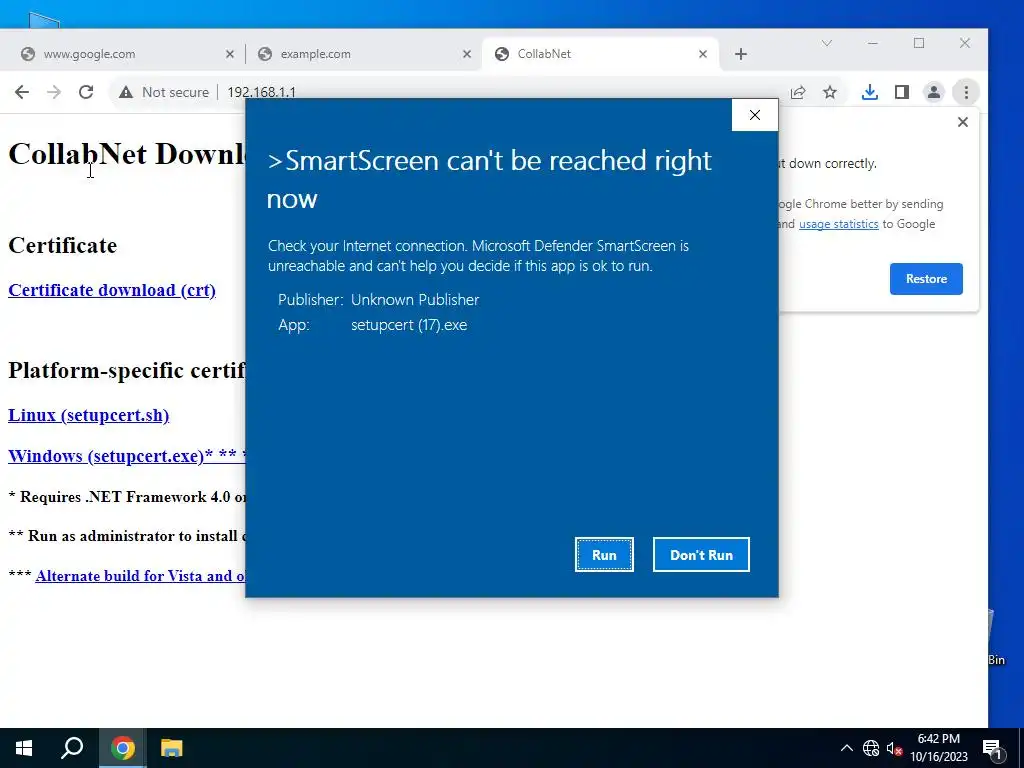Minimize the Chrome window

[872, 43]
